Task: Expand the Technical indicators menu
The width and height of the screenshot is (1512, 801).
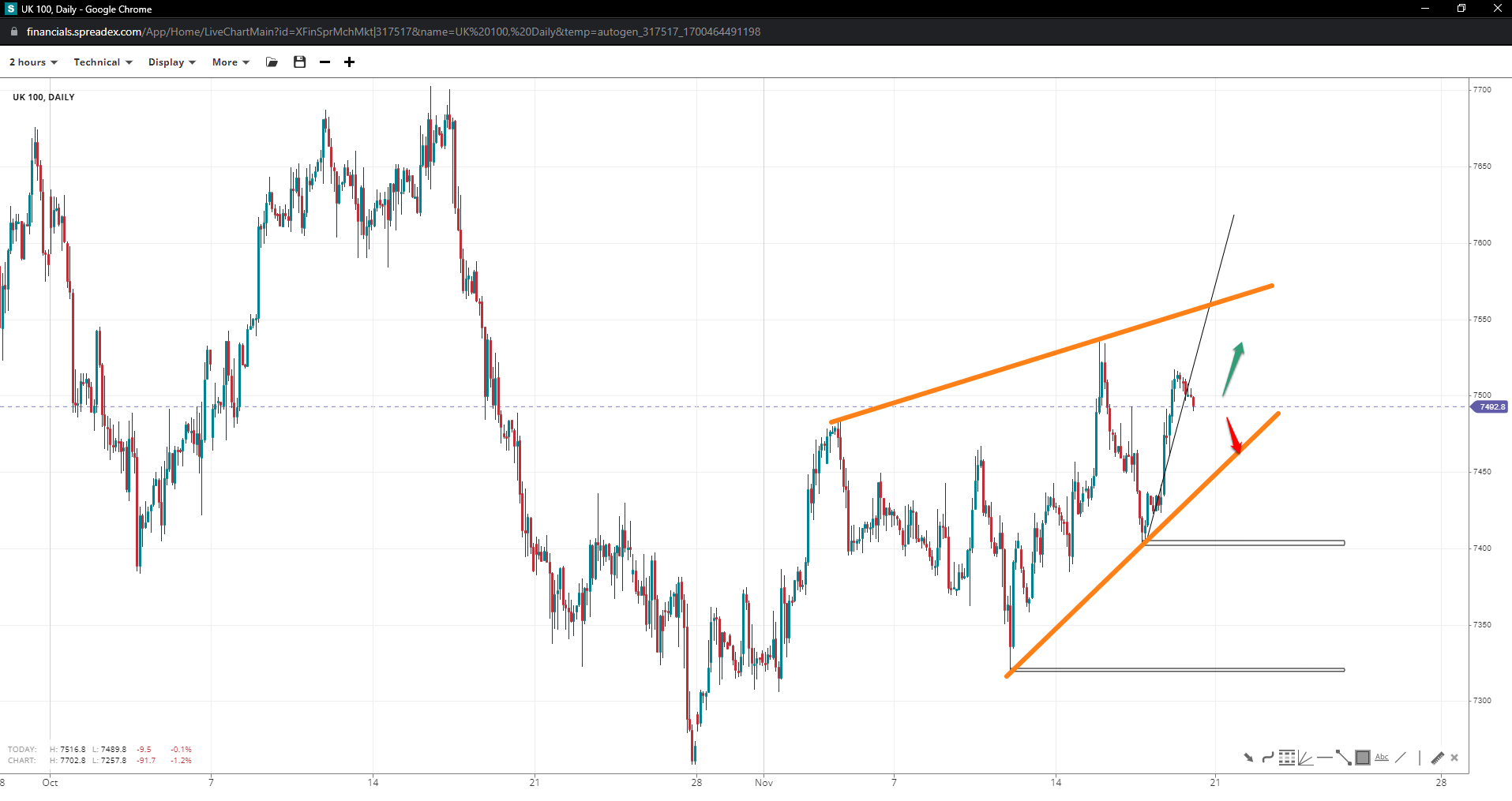Action: pos(103,62)
